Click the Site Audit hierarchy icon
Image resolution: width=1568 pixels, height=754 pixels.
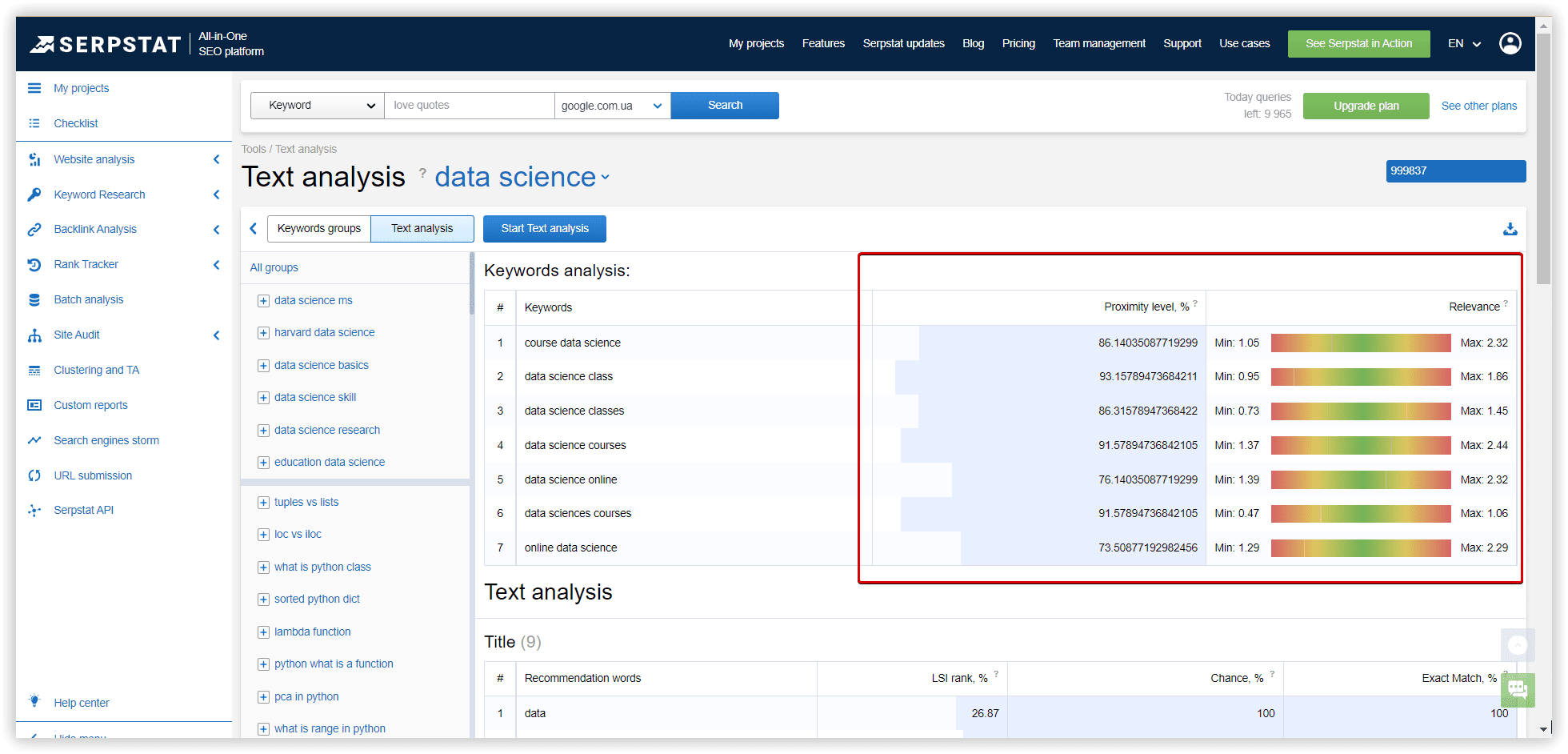34,335
